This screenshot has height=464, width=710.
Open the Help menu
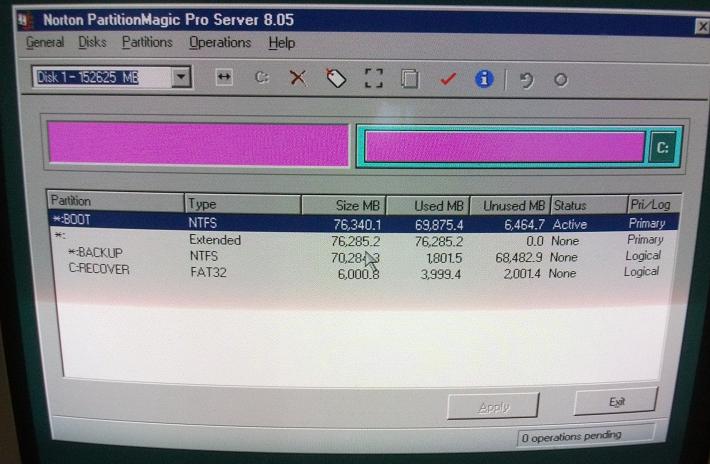tap(282, 43)
